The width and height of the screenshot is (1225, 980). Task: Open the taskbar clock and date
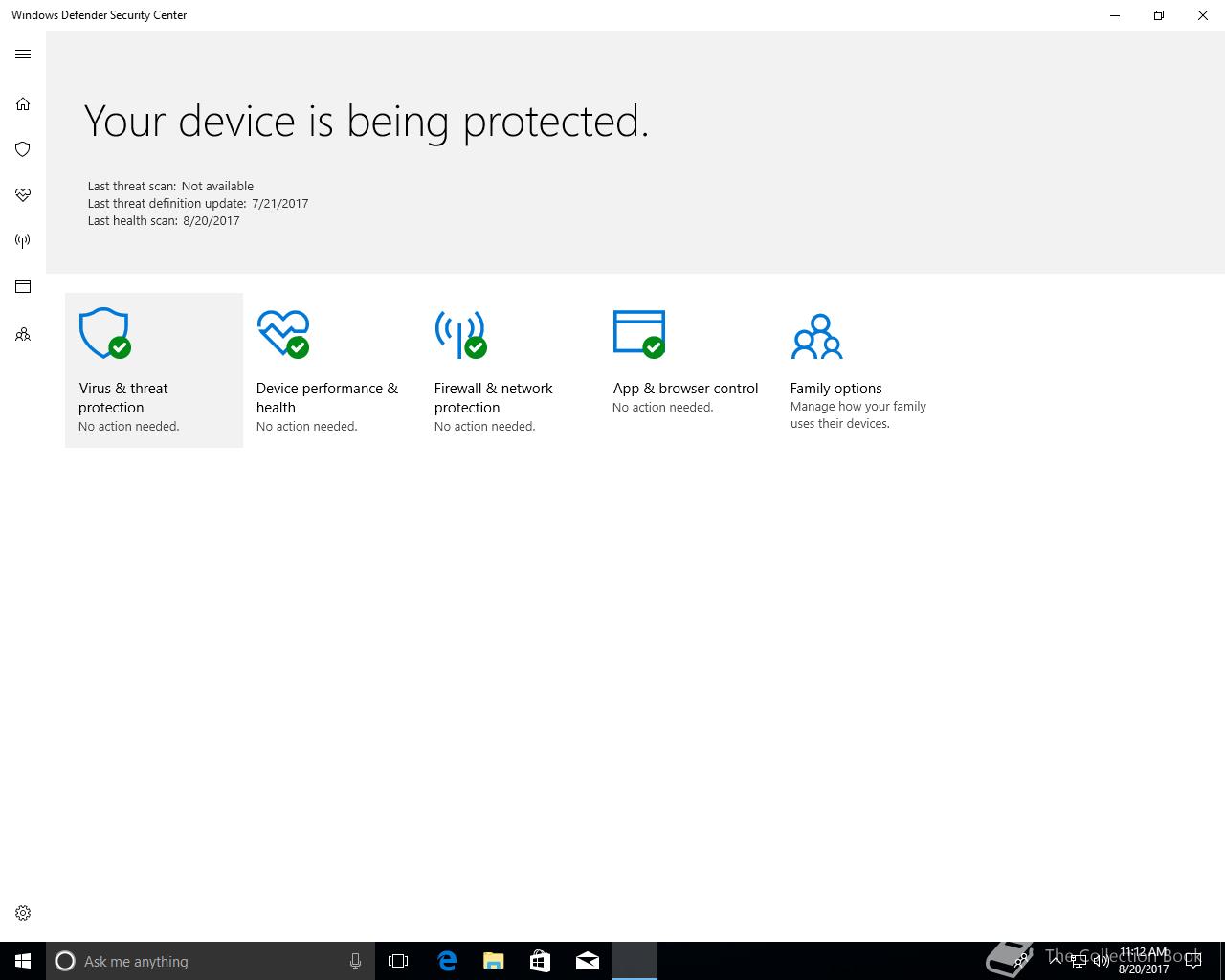click(1144, 961)
